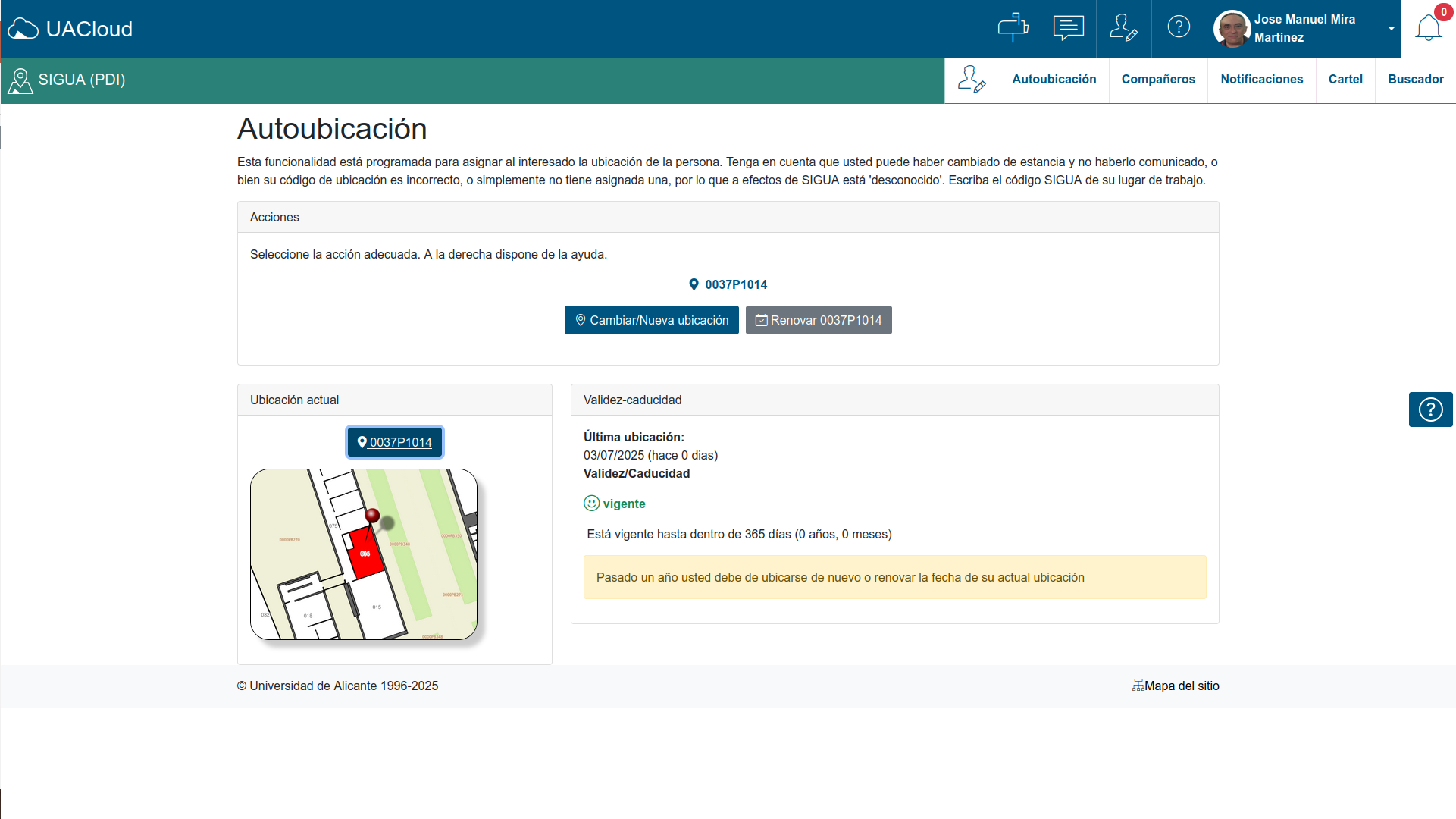Click the user edit icon in top bar
This screenshot has height=819, width=1456.
[1123, 27]
